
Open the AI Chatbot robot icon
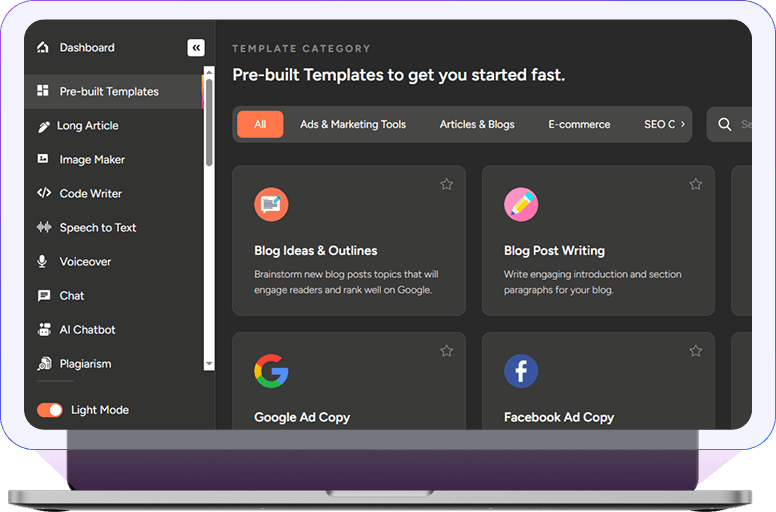[x=43, y=329]
